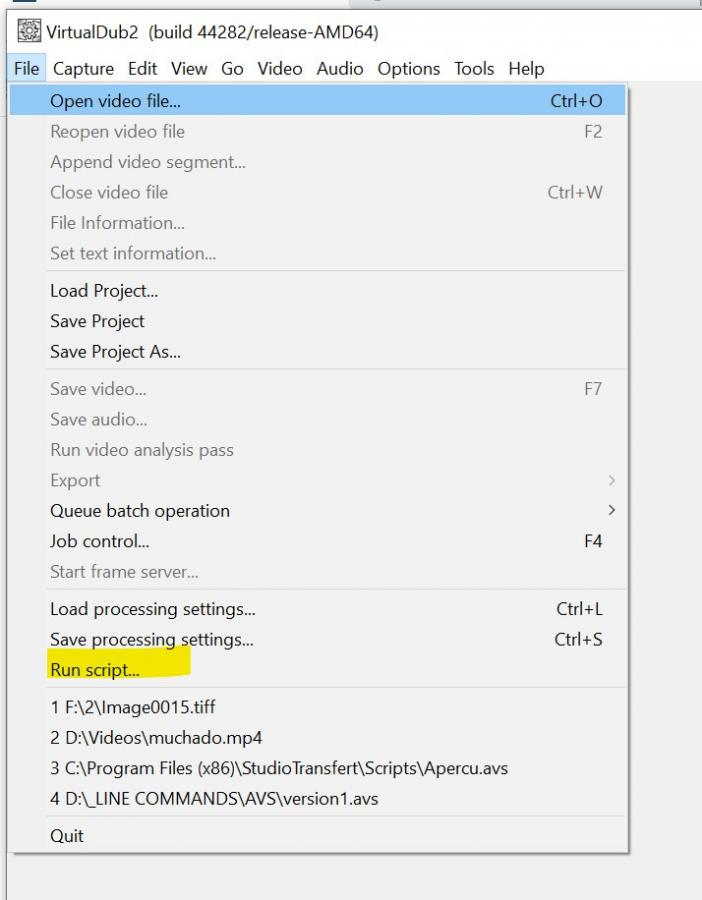This screenshot has height=900, width=702.
Task: Open Job control from File menu
Action: tap(317, 541)
